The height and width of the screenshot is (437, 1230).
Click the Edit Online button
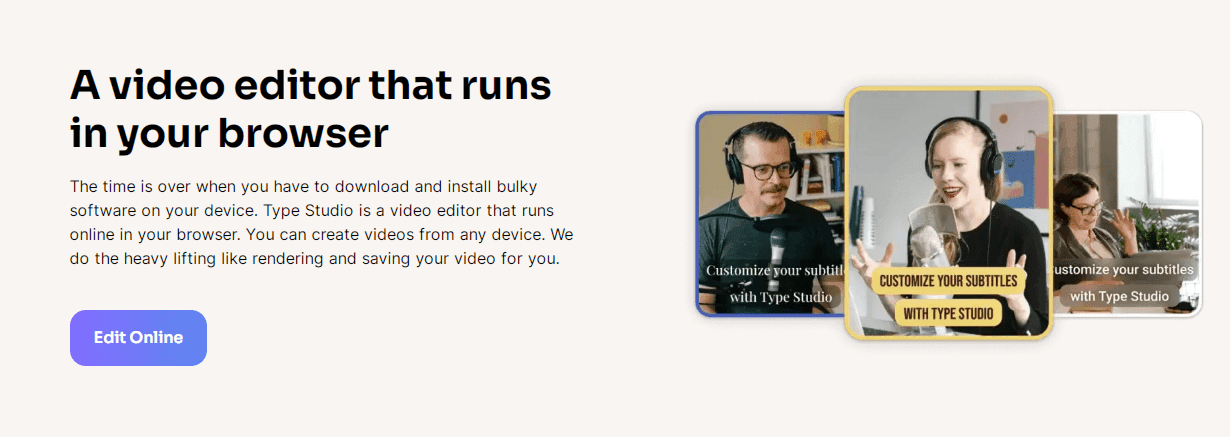click(138, 338)
